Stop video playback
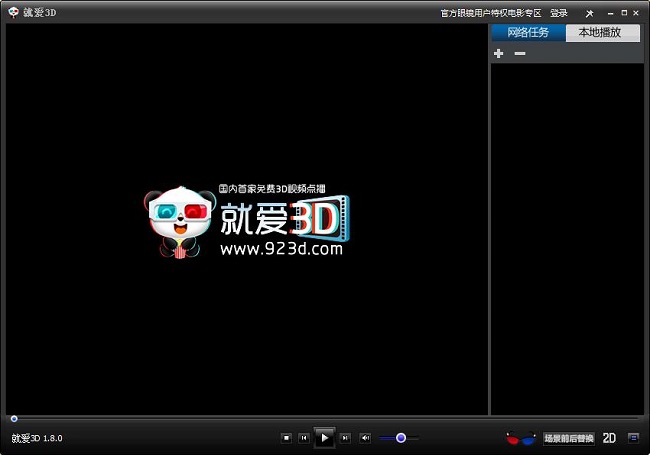650x455 pixels. [286, 438]
